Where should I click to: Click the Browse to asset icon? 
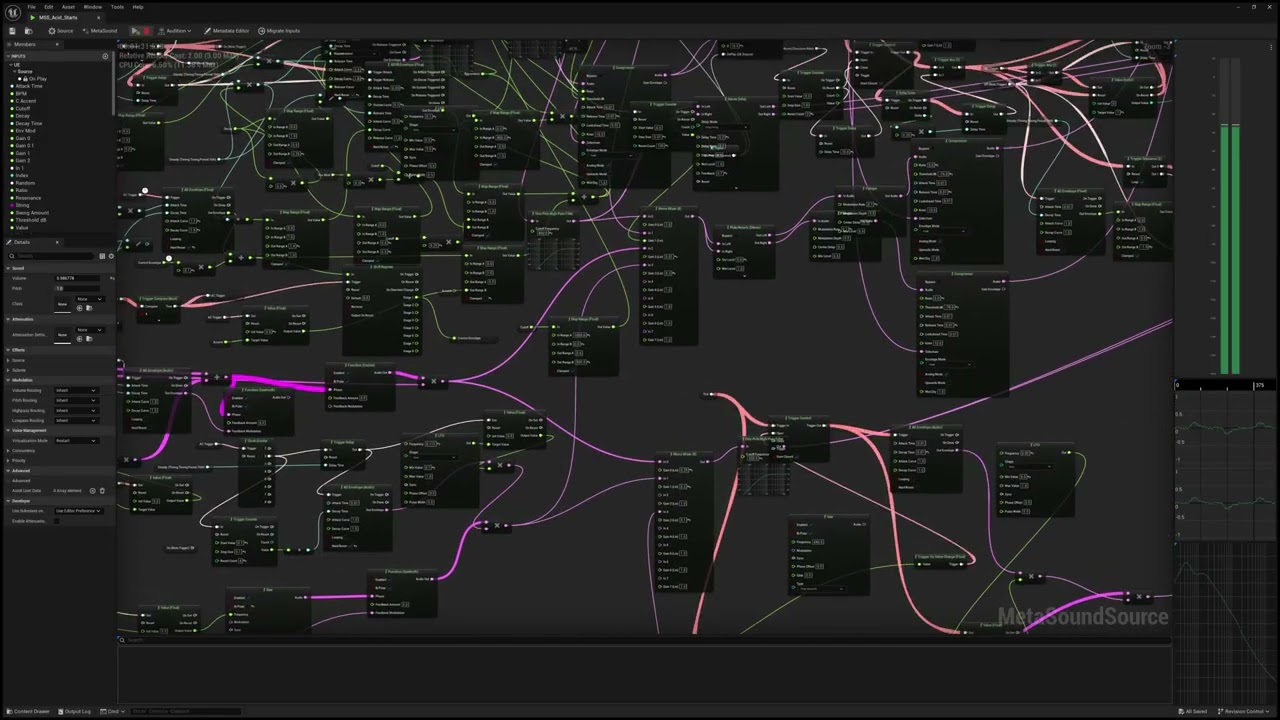coord(28,31)
